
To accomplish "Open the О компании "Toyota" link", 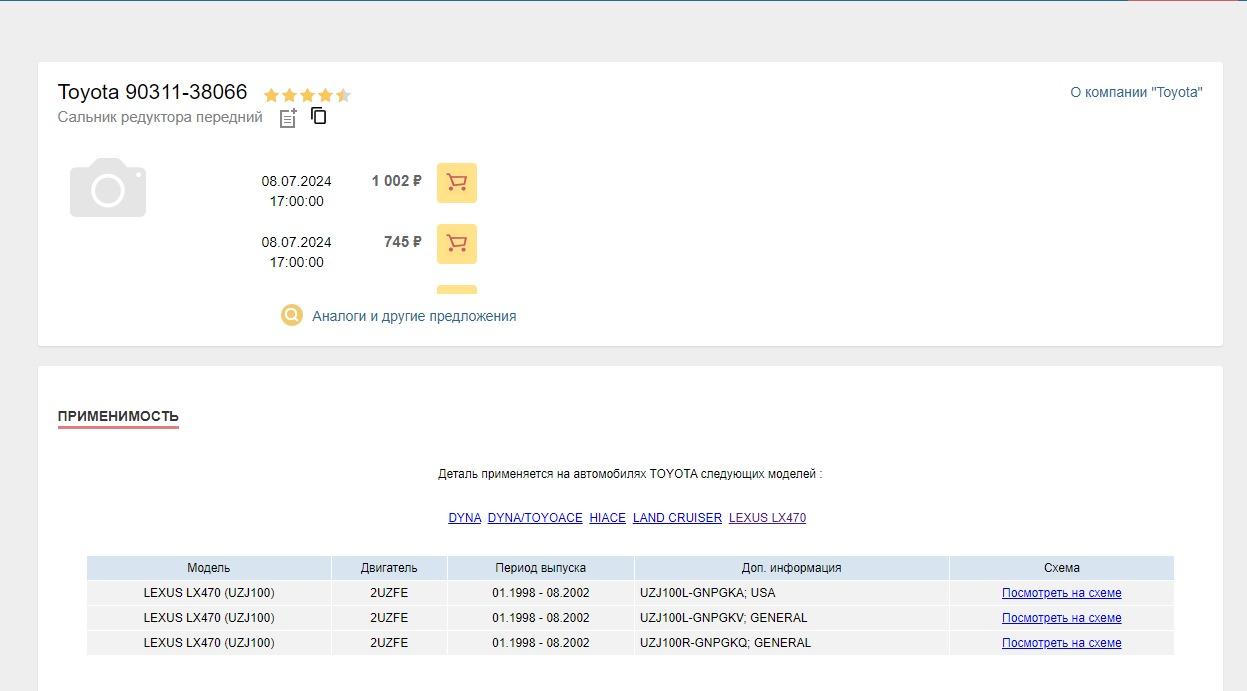I will pyautogui.click(x=1136, y=92).
